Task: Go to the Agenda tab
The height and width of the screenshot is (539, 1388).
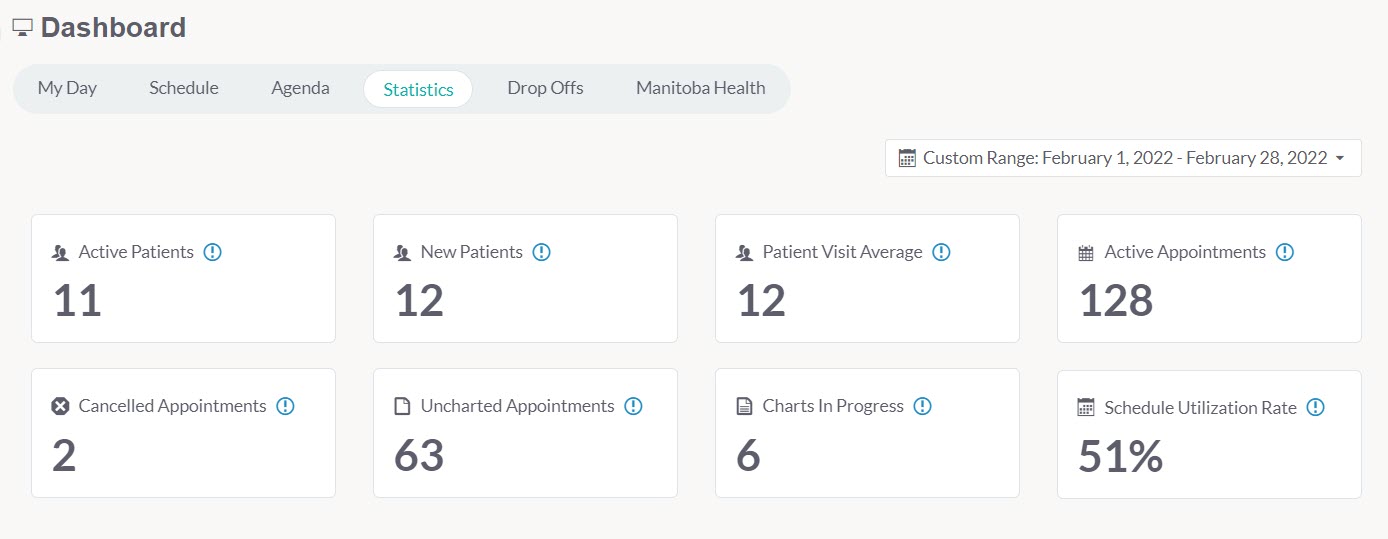Action: [300, 88]
